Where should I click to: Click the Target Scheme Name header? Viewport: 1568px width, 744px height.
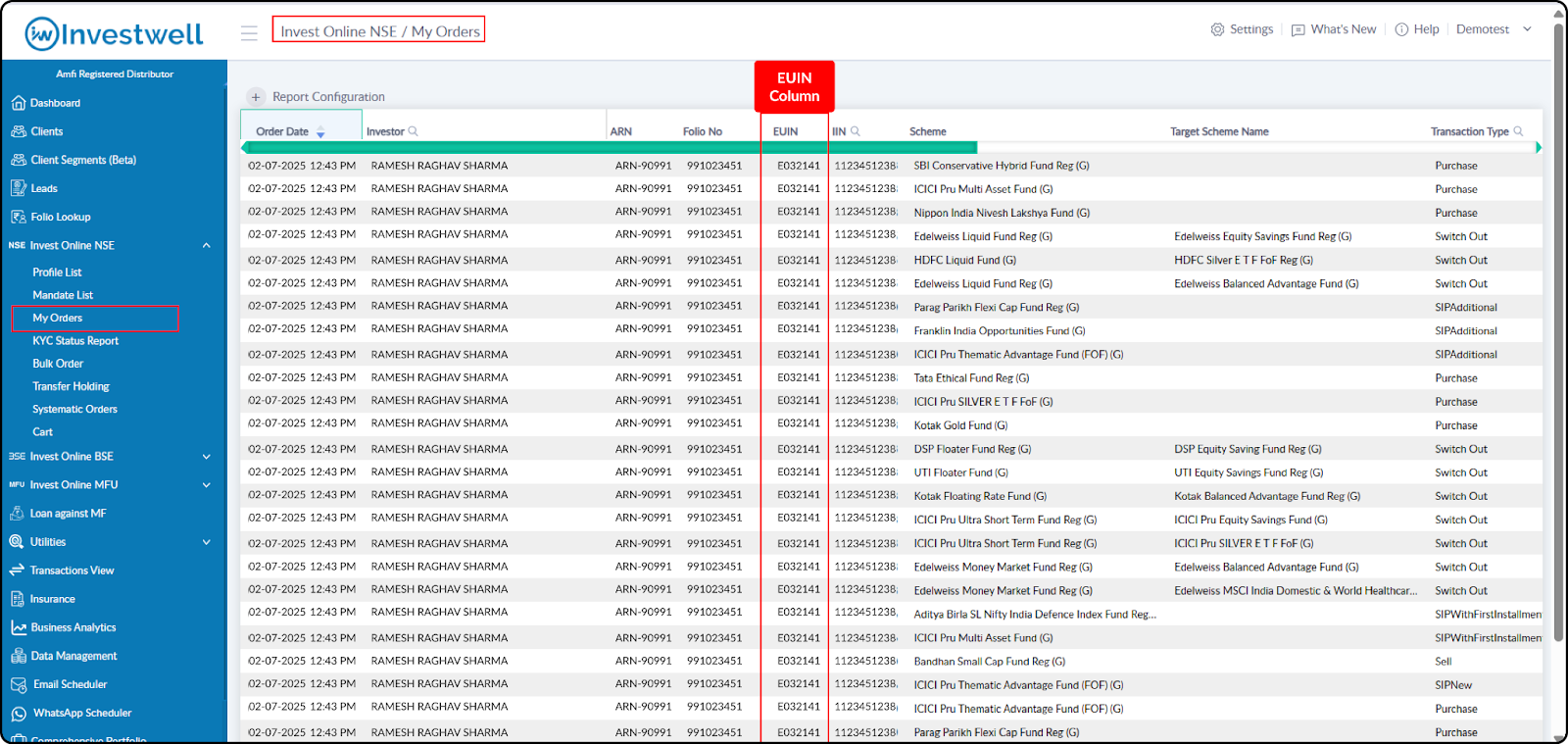click(1219, 131)
